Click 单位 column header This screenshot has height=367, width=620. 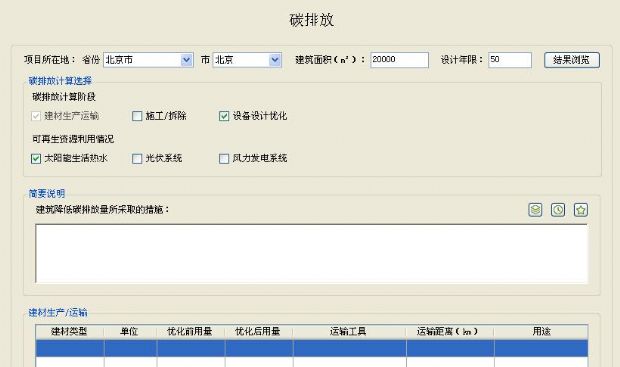coord(130,331)
